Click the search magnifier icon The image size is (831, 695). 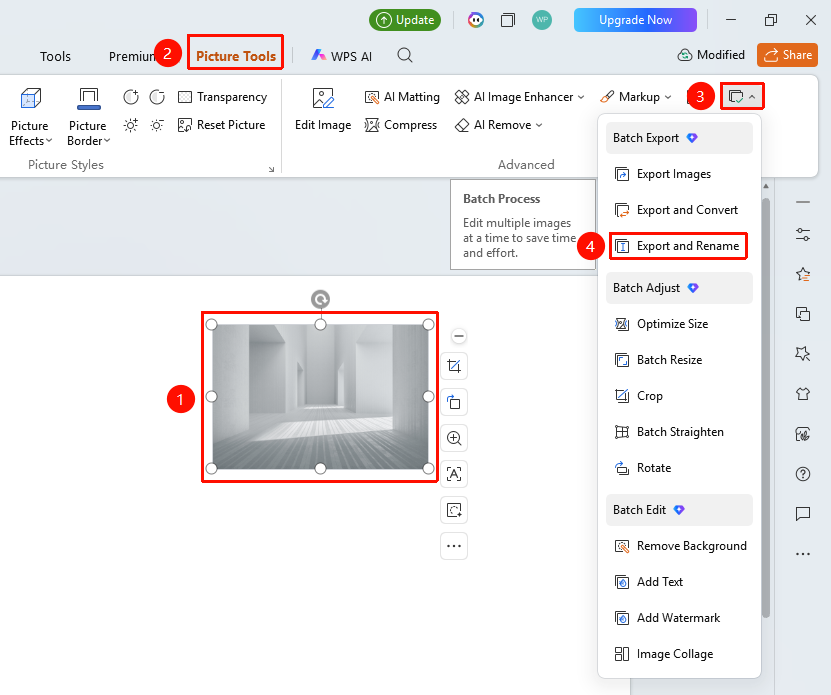coord(405,55)
